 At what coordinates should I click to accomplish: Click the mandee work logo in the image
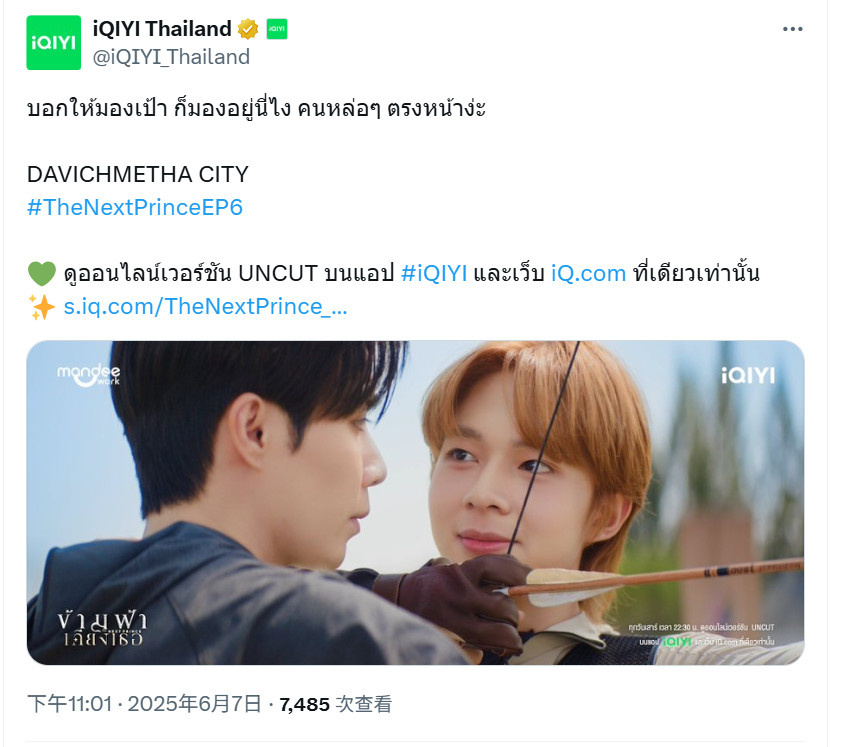coord(89,375)
